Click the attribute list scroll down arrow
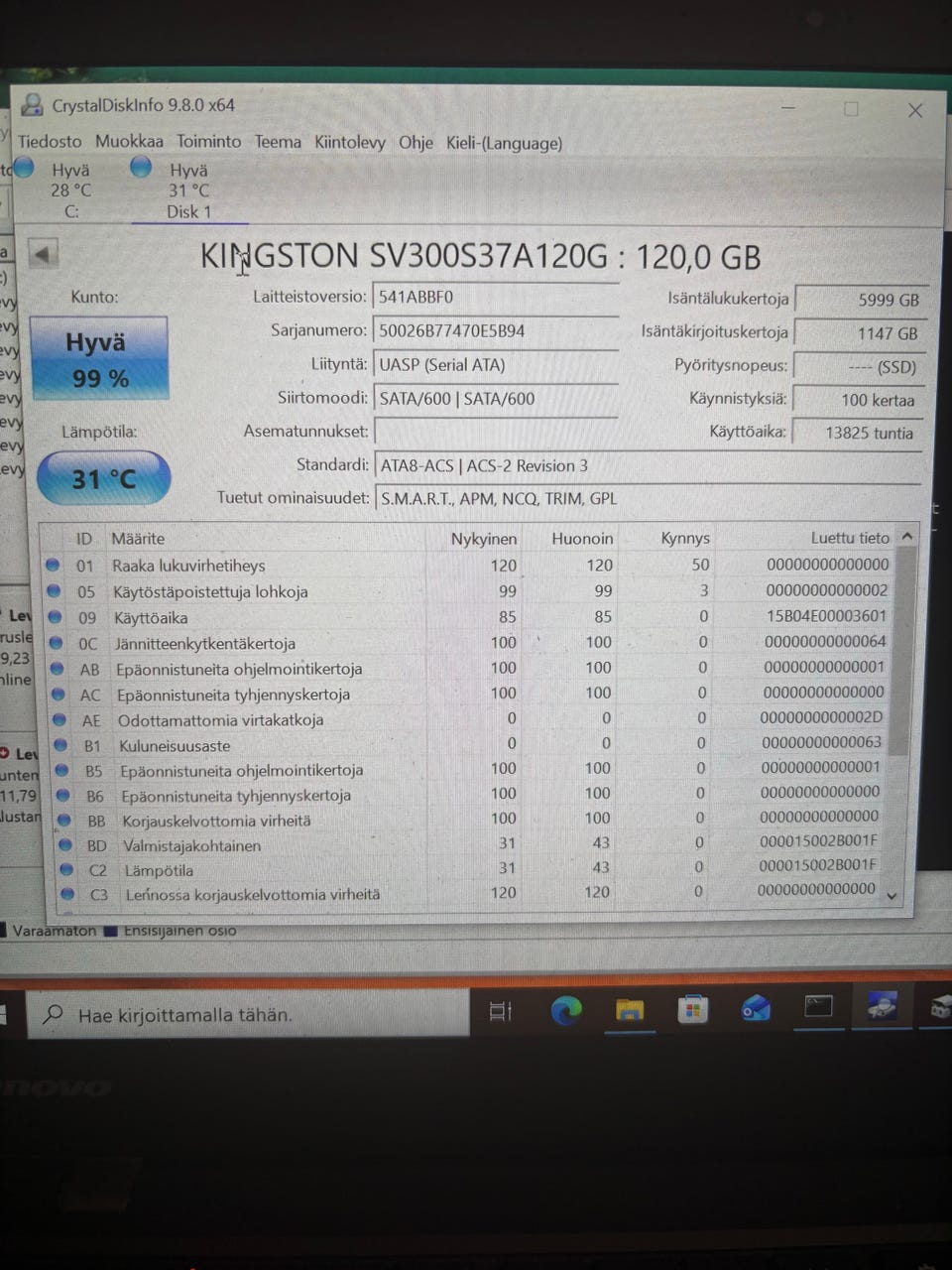The image size is (952, 1270). pos(892,896)
